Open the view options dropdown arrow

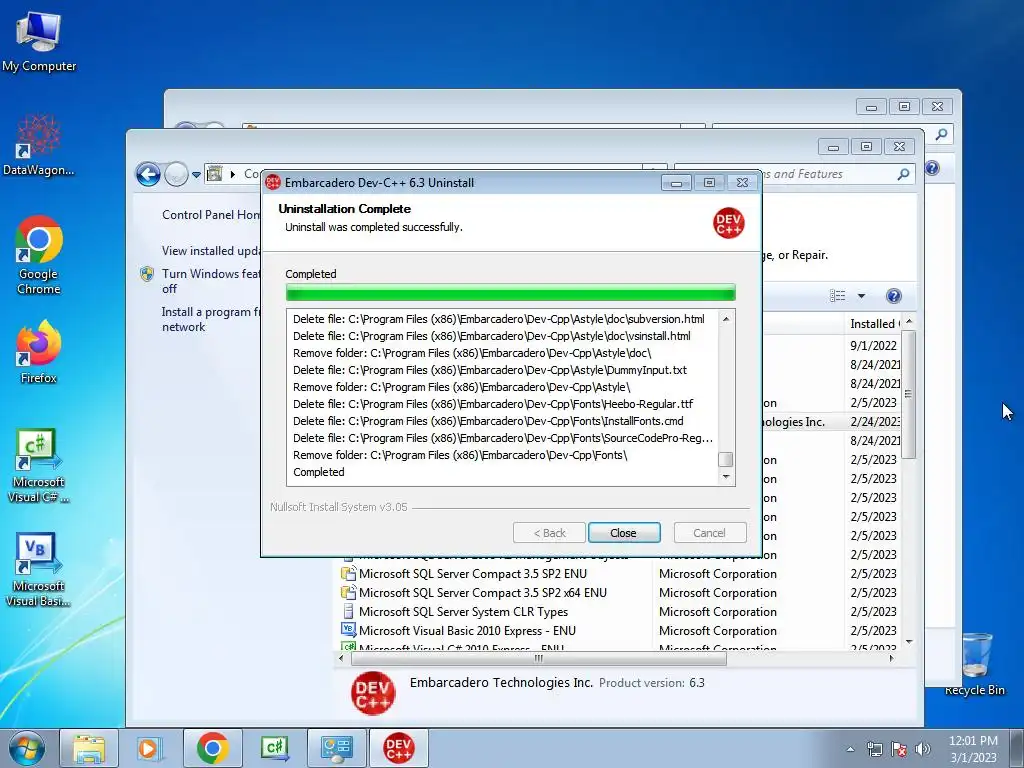click(861, 296)
